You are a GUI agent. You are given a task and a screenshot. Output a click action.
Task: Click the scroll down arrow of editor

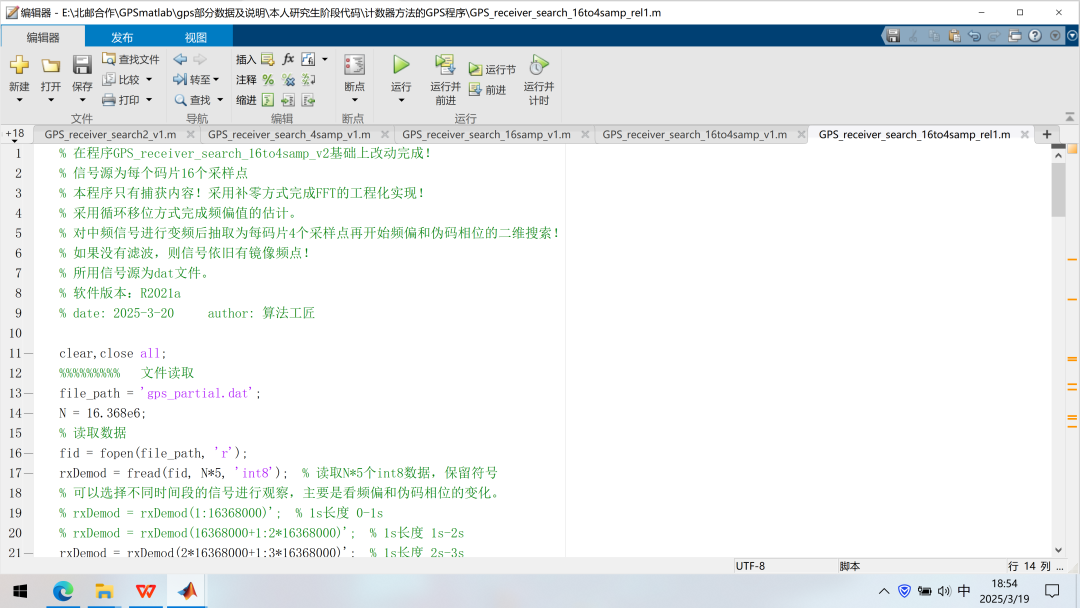pyautogui.click(x=1058, y=550)
